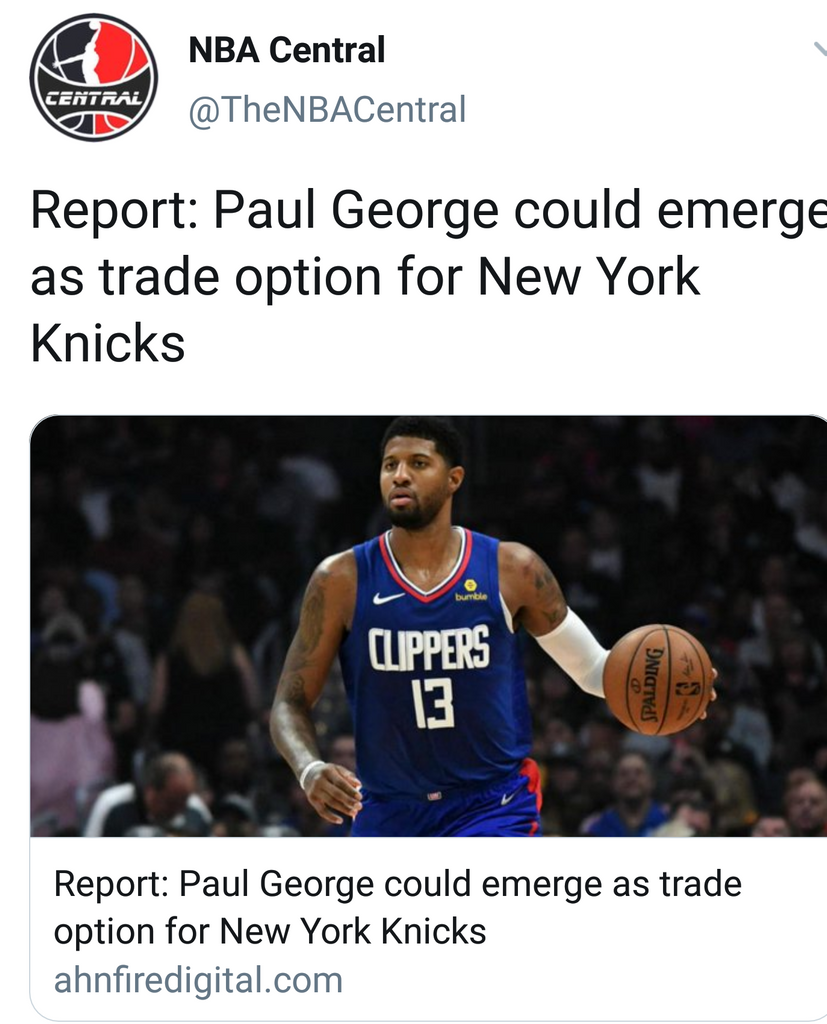Screen dimensions: 827x1024
Task: Expand the tweet options chevron
Action: coord(820,50)
